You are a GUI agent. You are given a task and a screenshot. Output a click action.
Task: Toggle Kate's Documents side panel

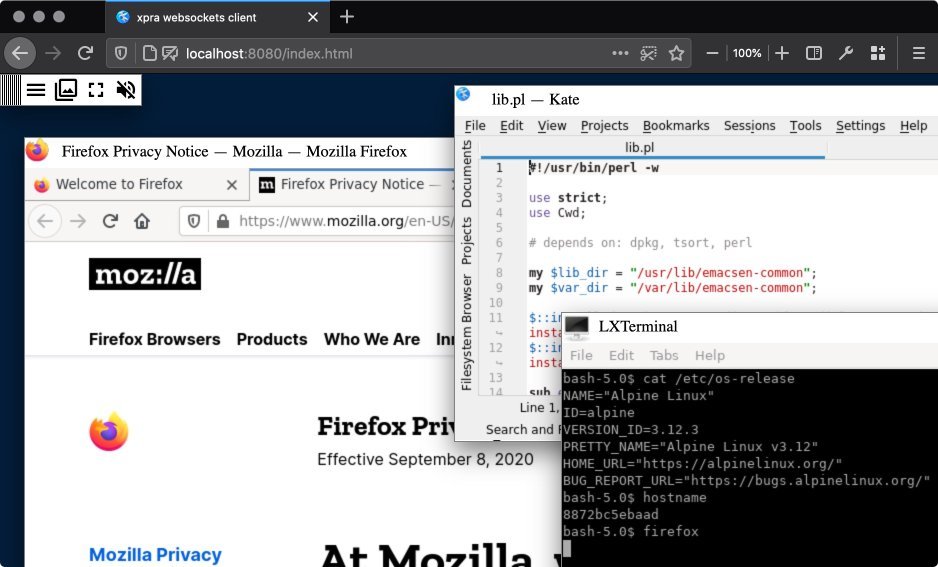coord(467,174)
